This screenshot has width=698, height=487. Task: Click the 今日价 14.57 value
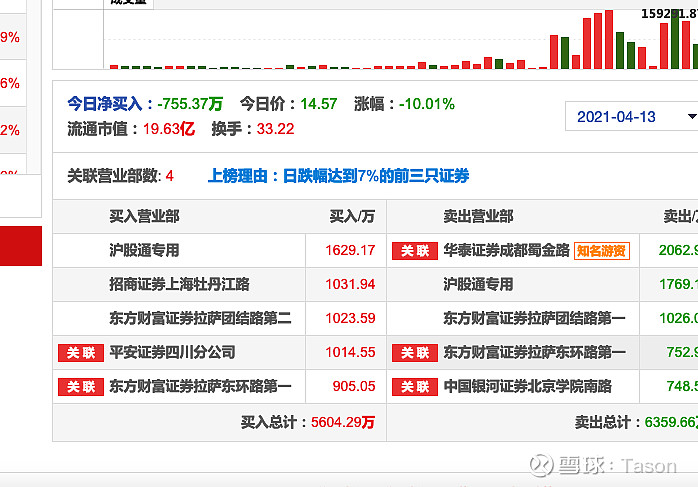[x=319, y=104]
